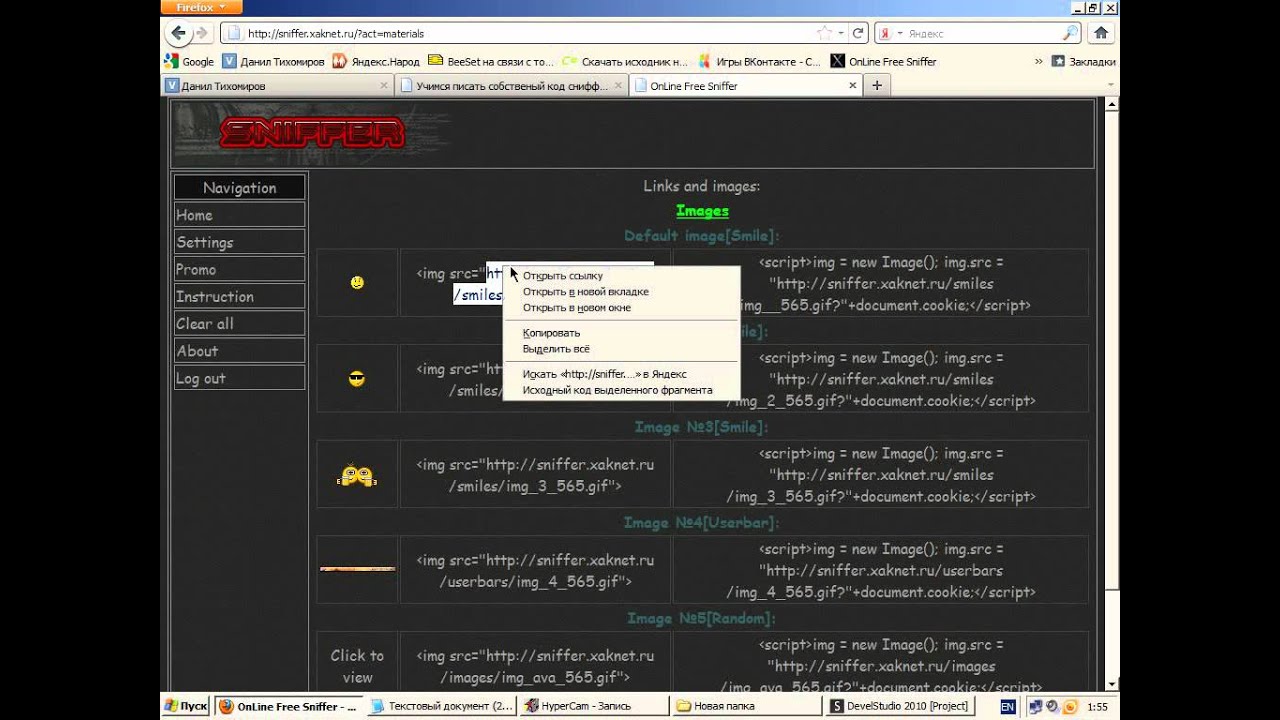Open About in Navigation sidebar
1280x720 pixels.
[239, 351]
